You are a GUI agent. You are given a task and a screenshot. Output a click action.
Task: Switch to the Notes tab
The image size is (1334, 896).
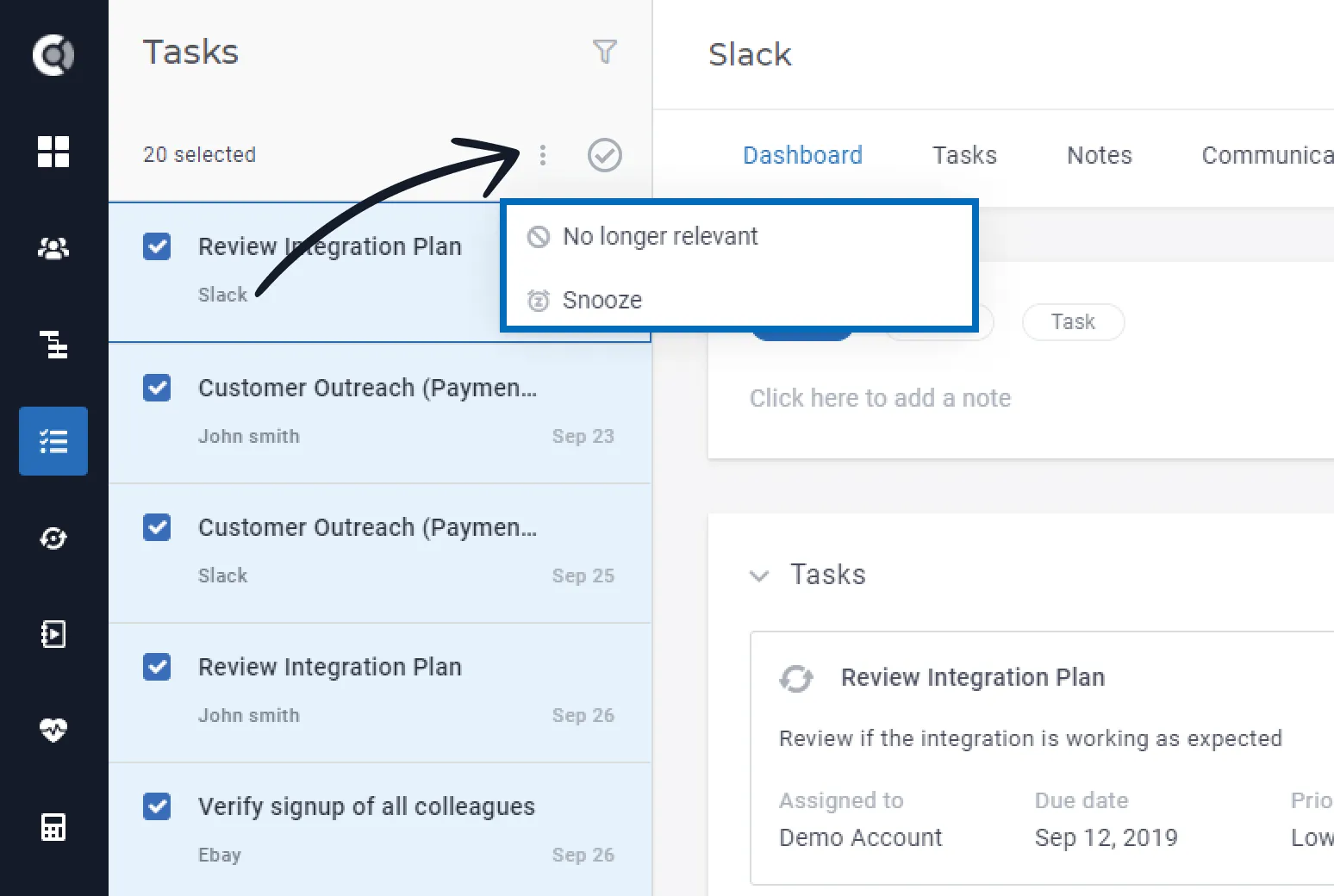(1100, 155)
